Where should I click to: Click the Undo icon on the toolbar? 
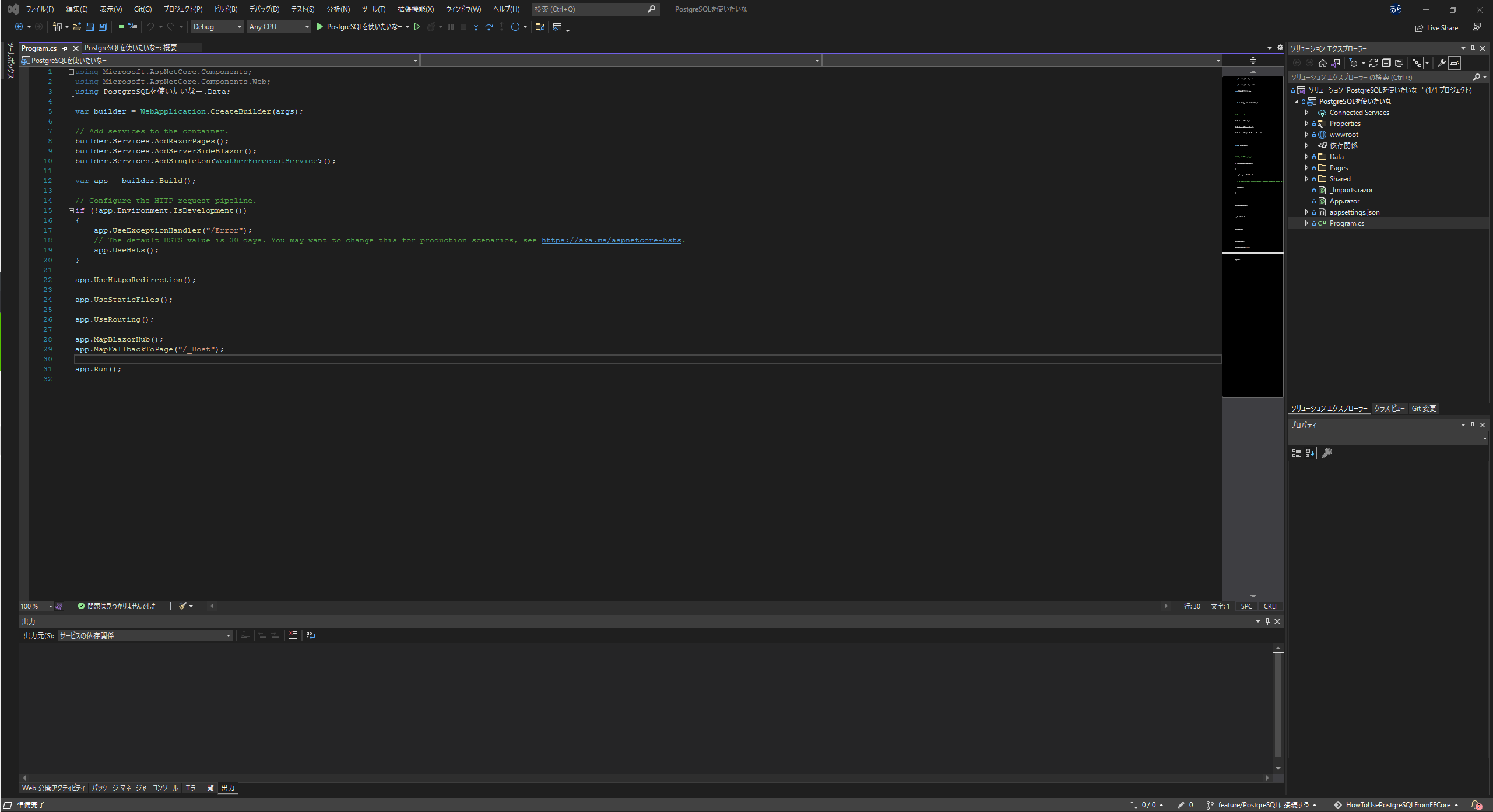[149, 27]
